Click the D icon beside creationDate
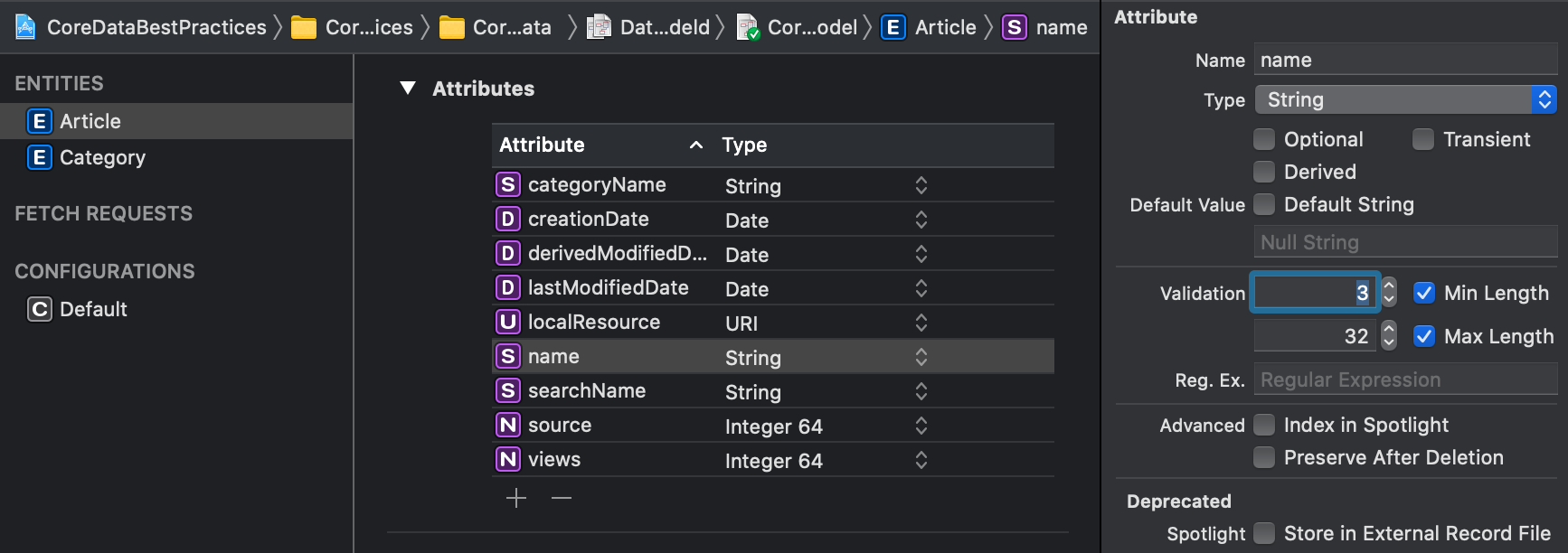The width and height of the screenshot is (1568, 553). coord(508,219)
